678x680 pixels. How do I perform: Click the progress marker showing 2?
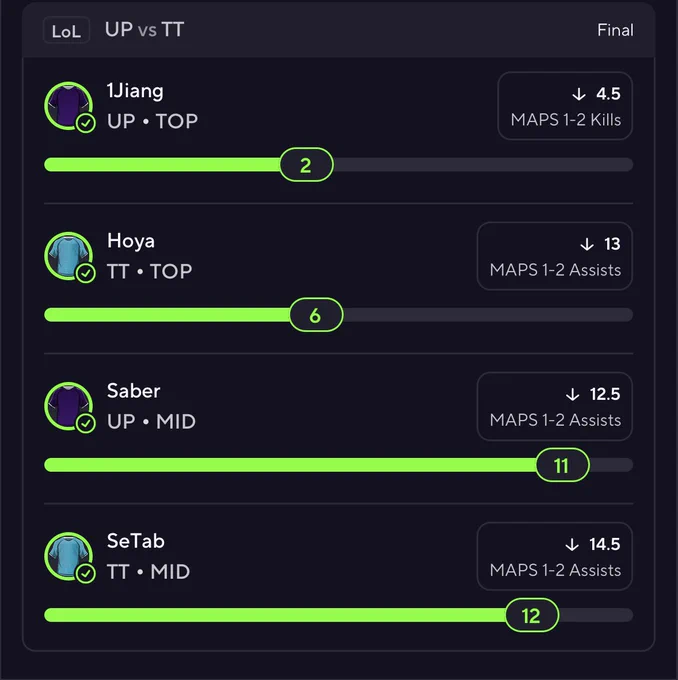(307, 165)
